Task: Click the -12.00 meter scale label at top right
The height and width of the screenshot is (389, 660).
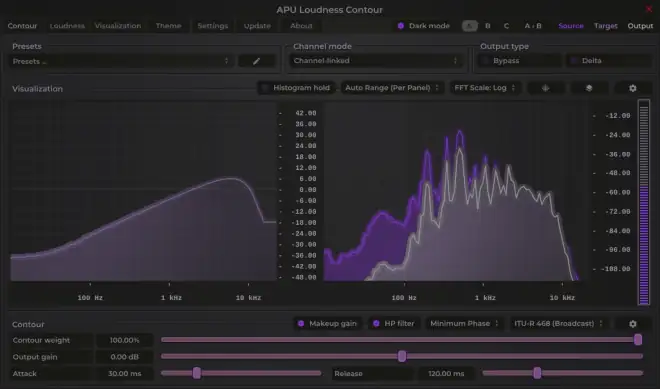Action: 617,116
